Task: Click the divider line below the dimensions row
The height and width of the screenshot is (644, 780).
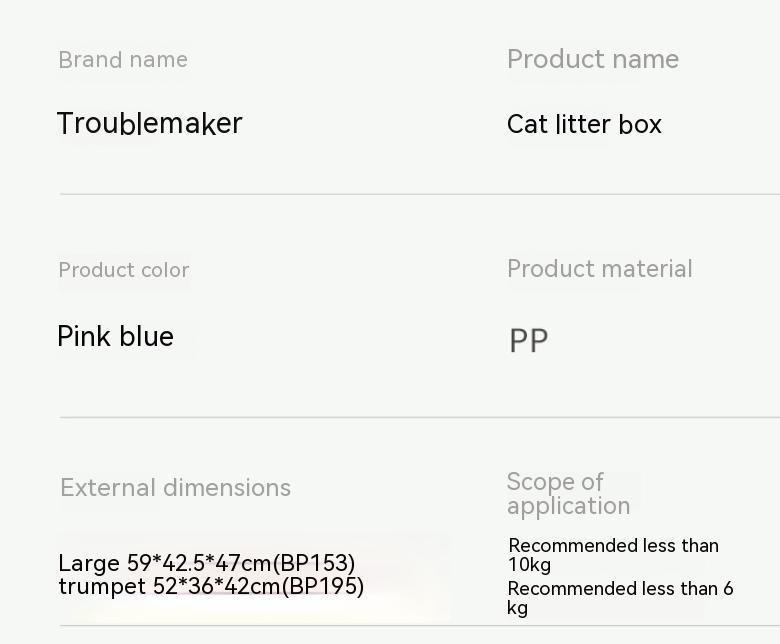Action: coord(420,627)
